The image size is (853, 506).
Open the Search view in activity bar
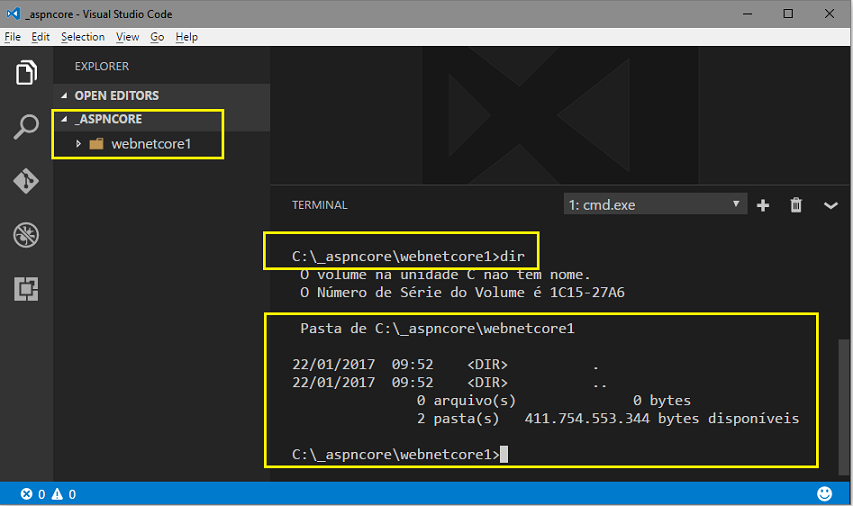pyautogui.click(x=26, y=127)
